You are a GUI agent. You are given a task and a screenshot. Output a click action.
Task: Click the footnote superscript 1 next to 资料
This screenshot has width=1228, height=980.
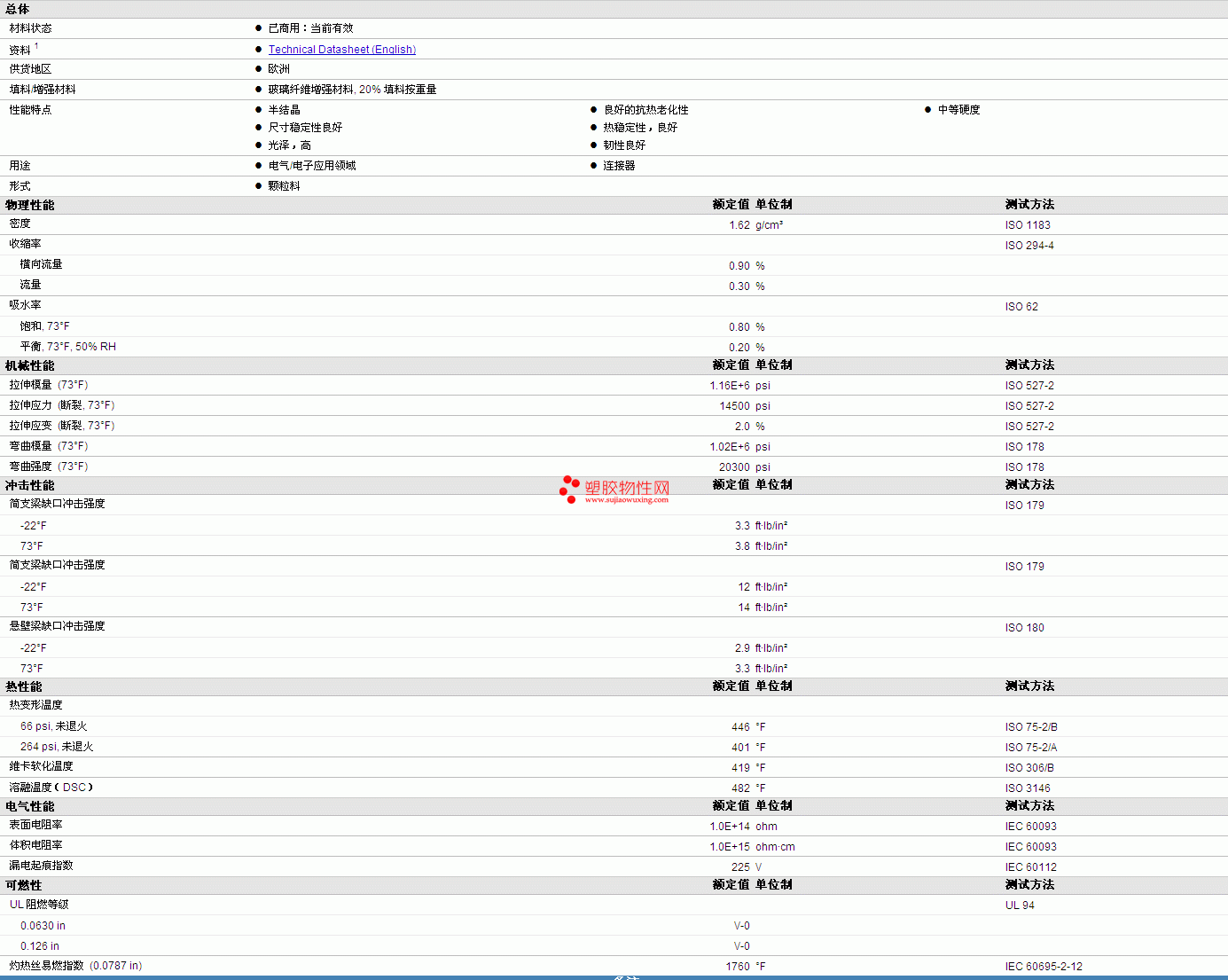[x=36, y=46]
